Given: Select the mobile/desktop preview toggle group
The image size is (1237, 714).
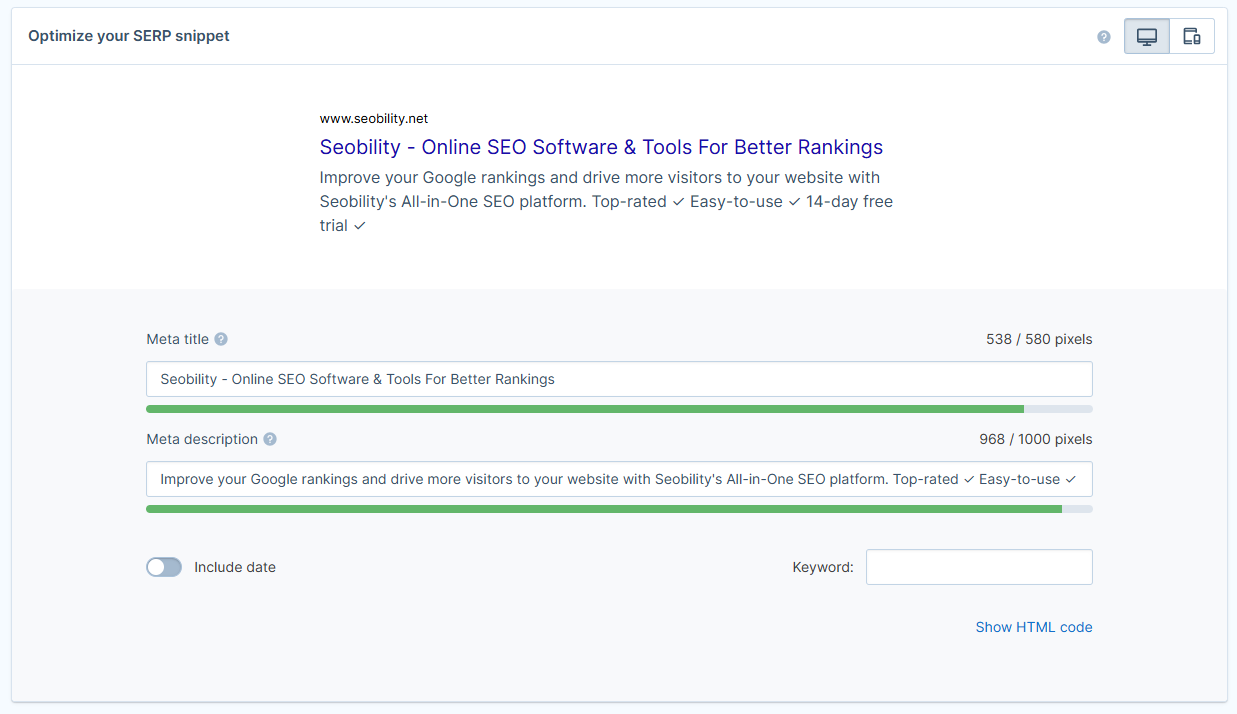Looking at the screenshot, I should (x=1168, y=35).
